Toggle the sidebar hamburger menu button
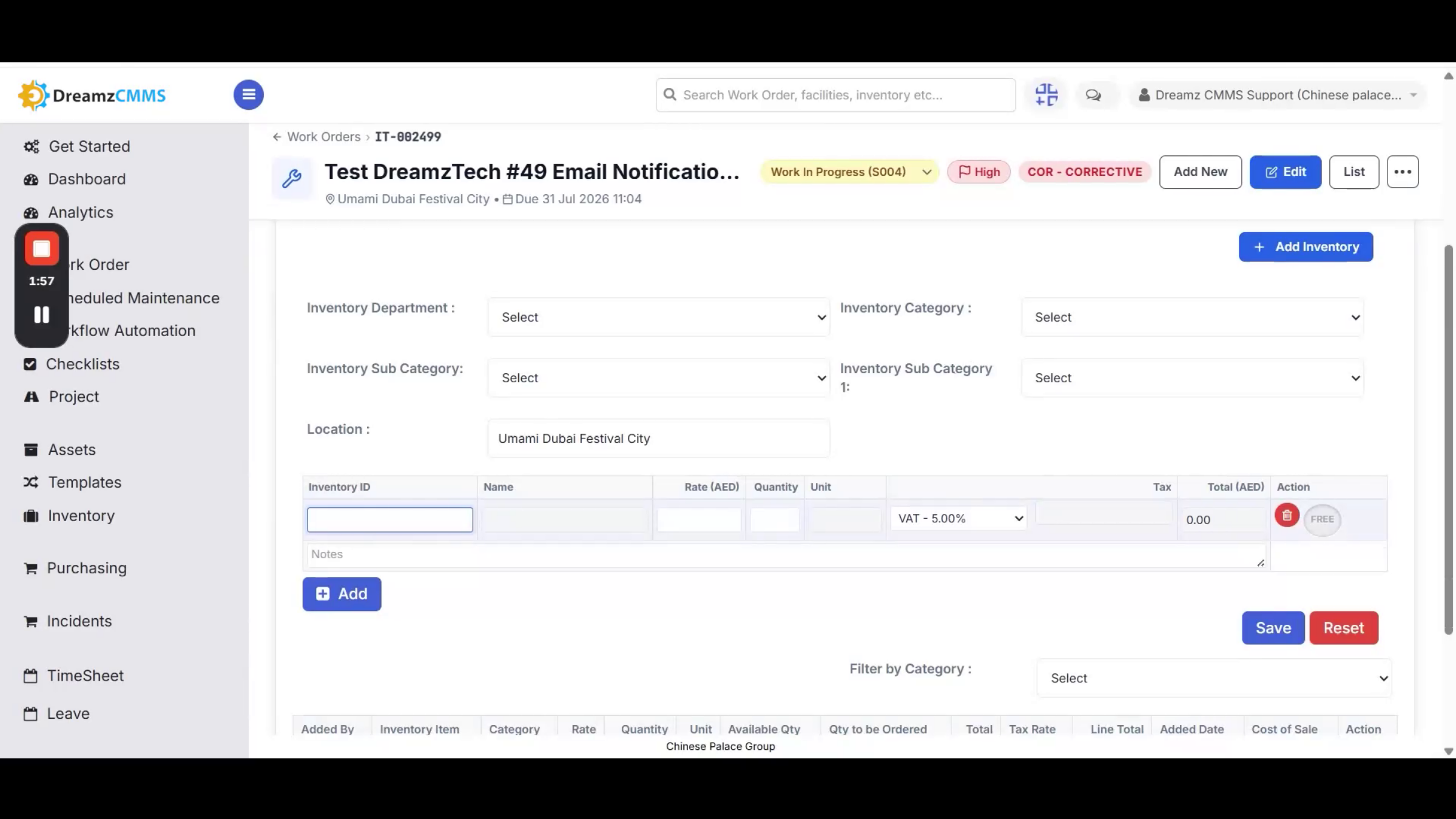This screenshot has height=819, width=1456. [249, 95]
